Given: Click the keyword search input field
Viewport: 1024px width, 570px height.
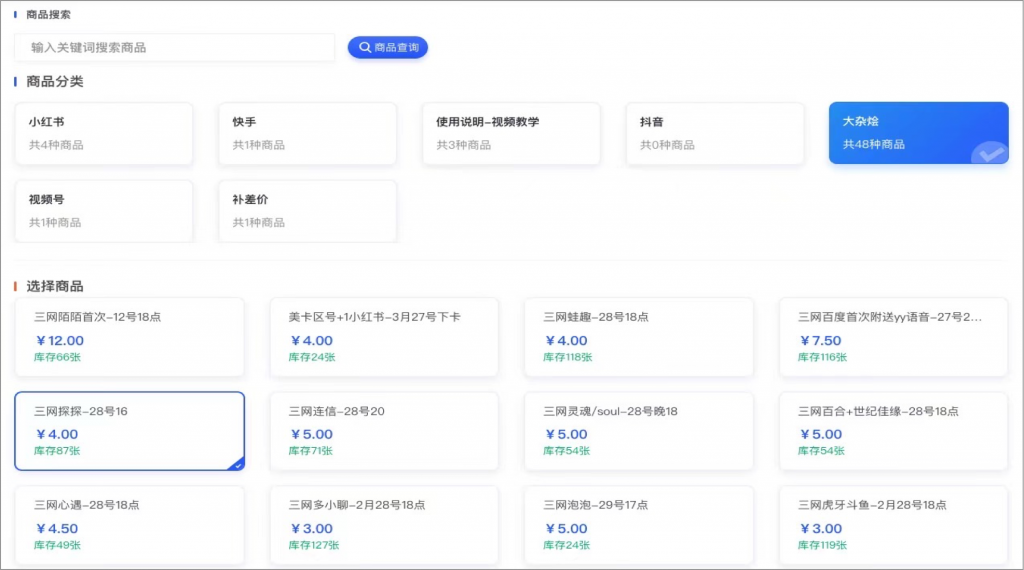Looking at the screenshot, I should click(x=175, y=47).
